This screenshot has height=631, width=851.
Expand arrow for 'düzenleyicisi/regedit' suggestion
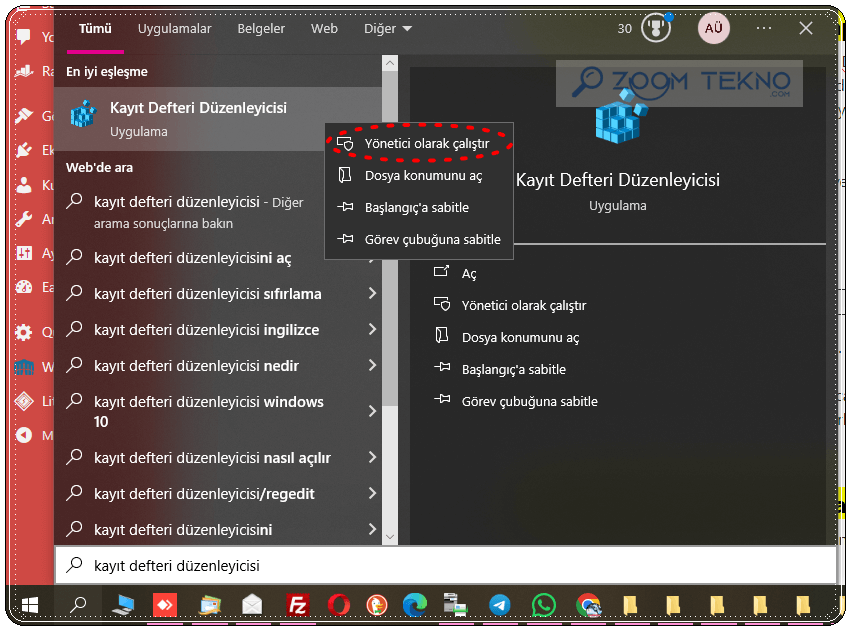372,493
